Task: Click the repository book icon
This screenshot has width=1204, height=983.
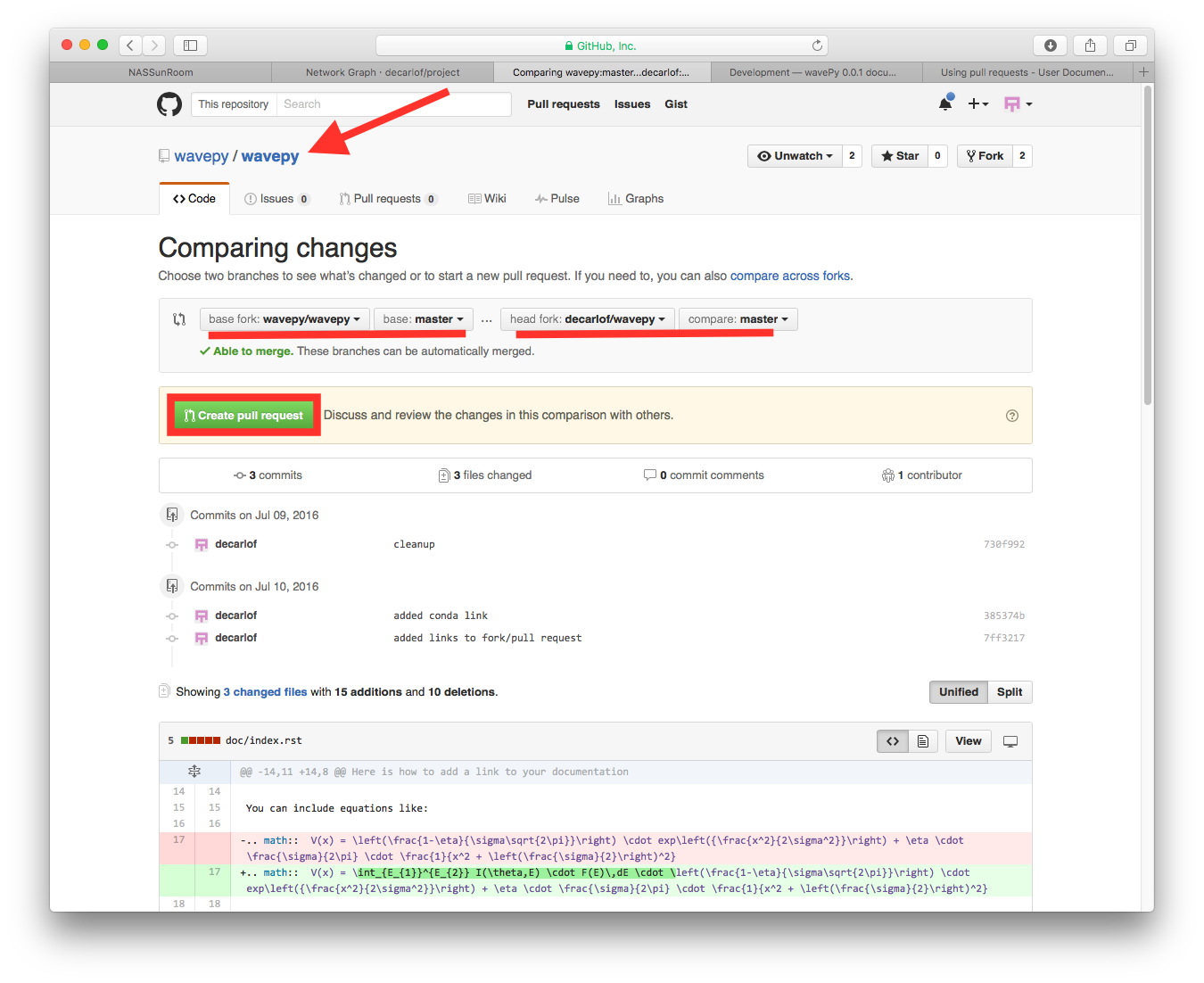Action: tap(164, 156)
